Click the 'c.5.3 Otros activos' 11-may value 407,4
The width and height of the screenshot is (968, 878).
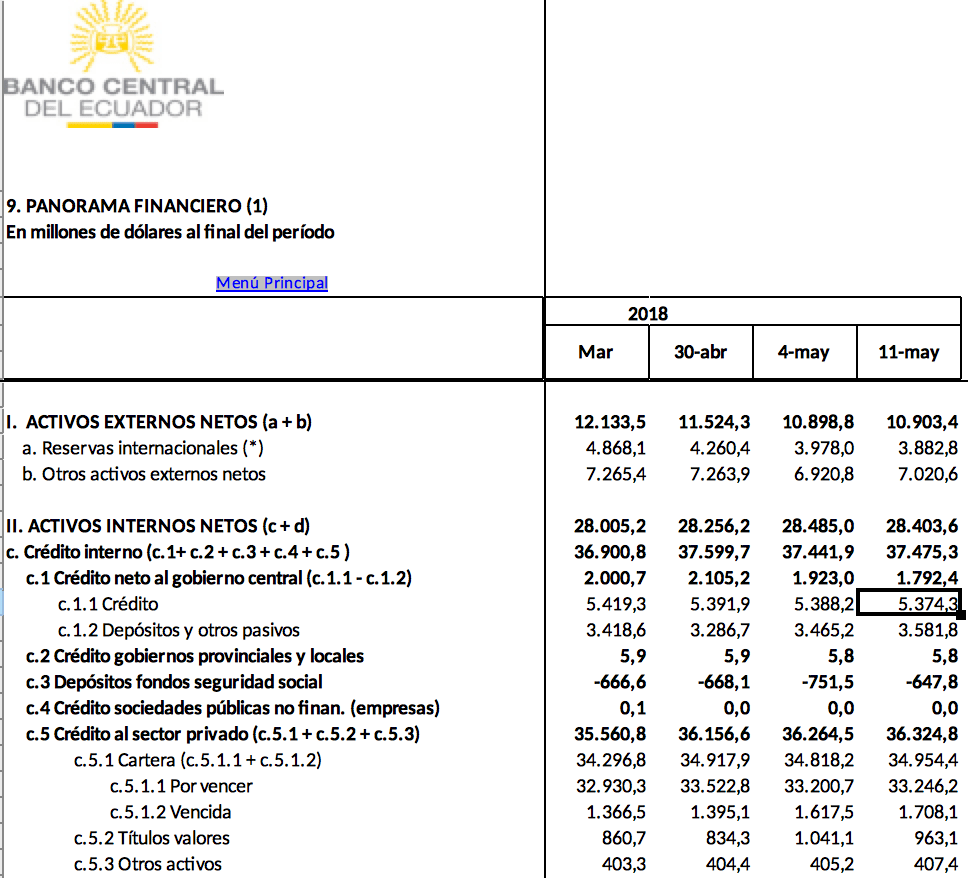coord(932,864)
